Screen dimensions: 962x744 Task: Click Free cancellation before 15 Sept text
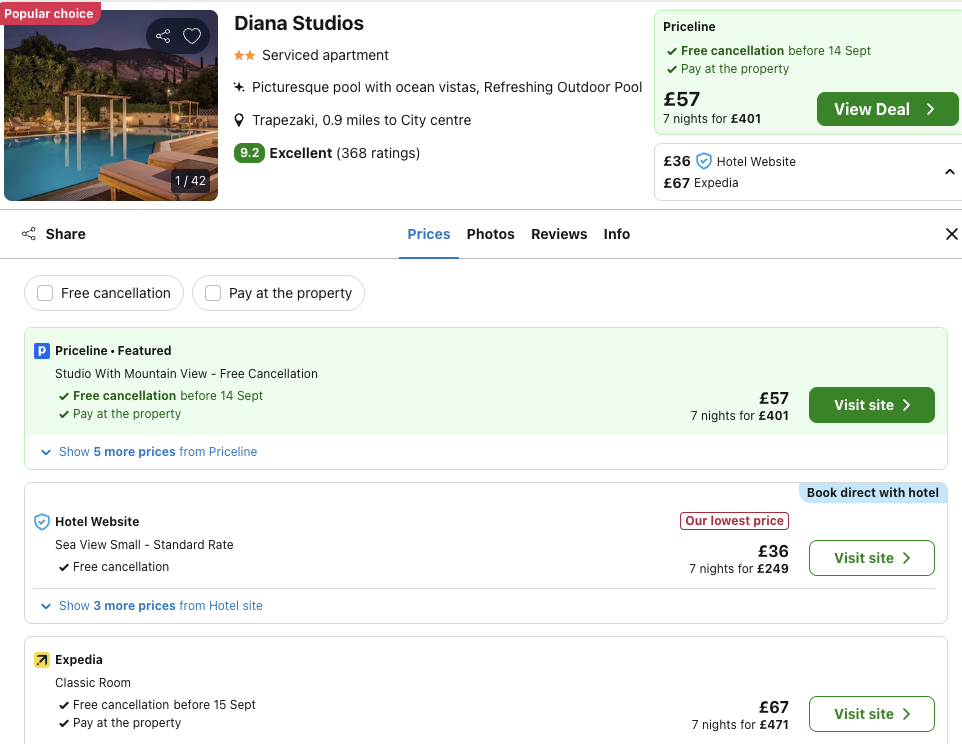coord(164,705)
